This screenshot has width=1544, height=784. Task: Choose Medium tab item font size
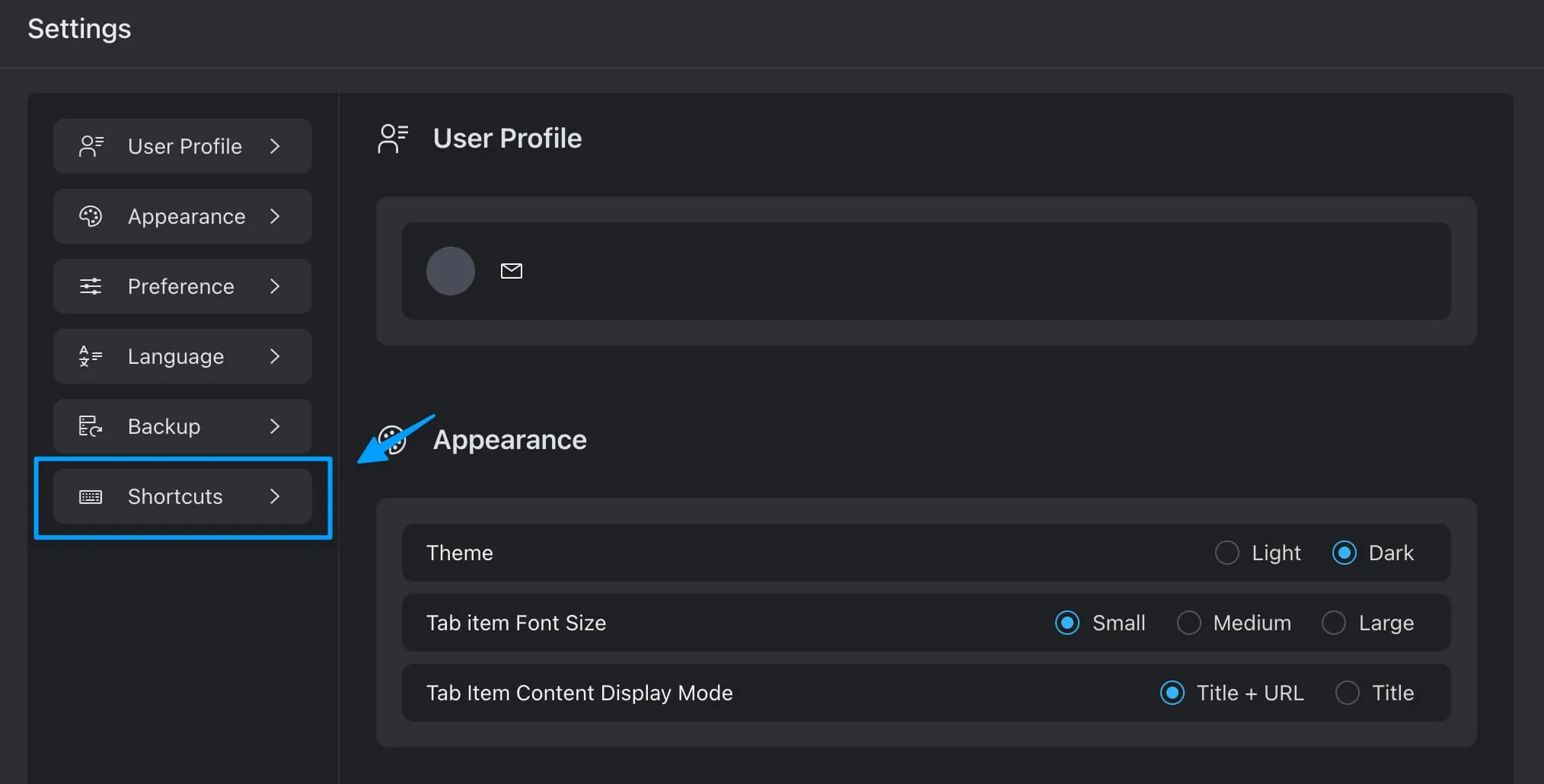1188,623
